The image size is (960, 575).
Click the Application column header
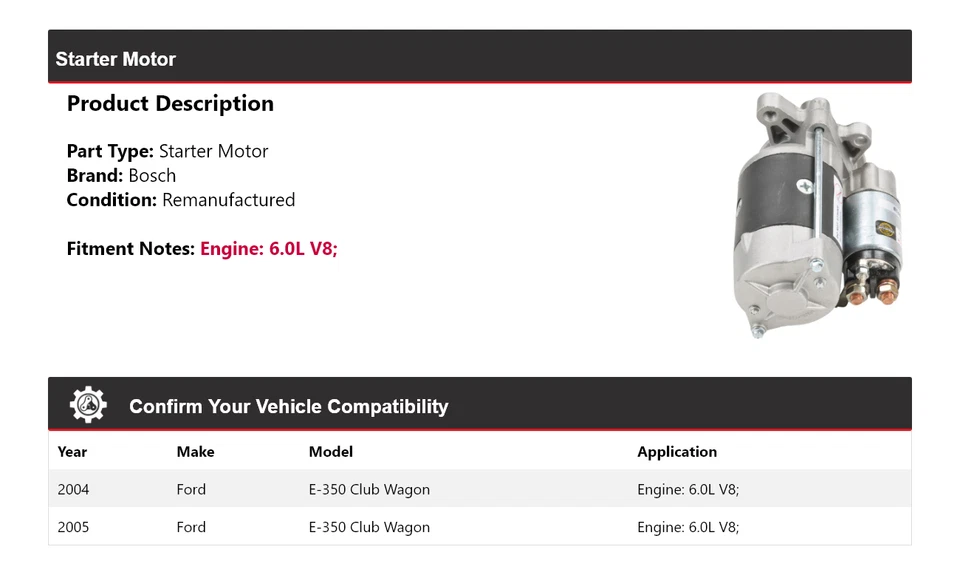click(x=677, y=452)
